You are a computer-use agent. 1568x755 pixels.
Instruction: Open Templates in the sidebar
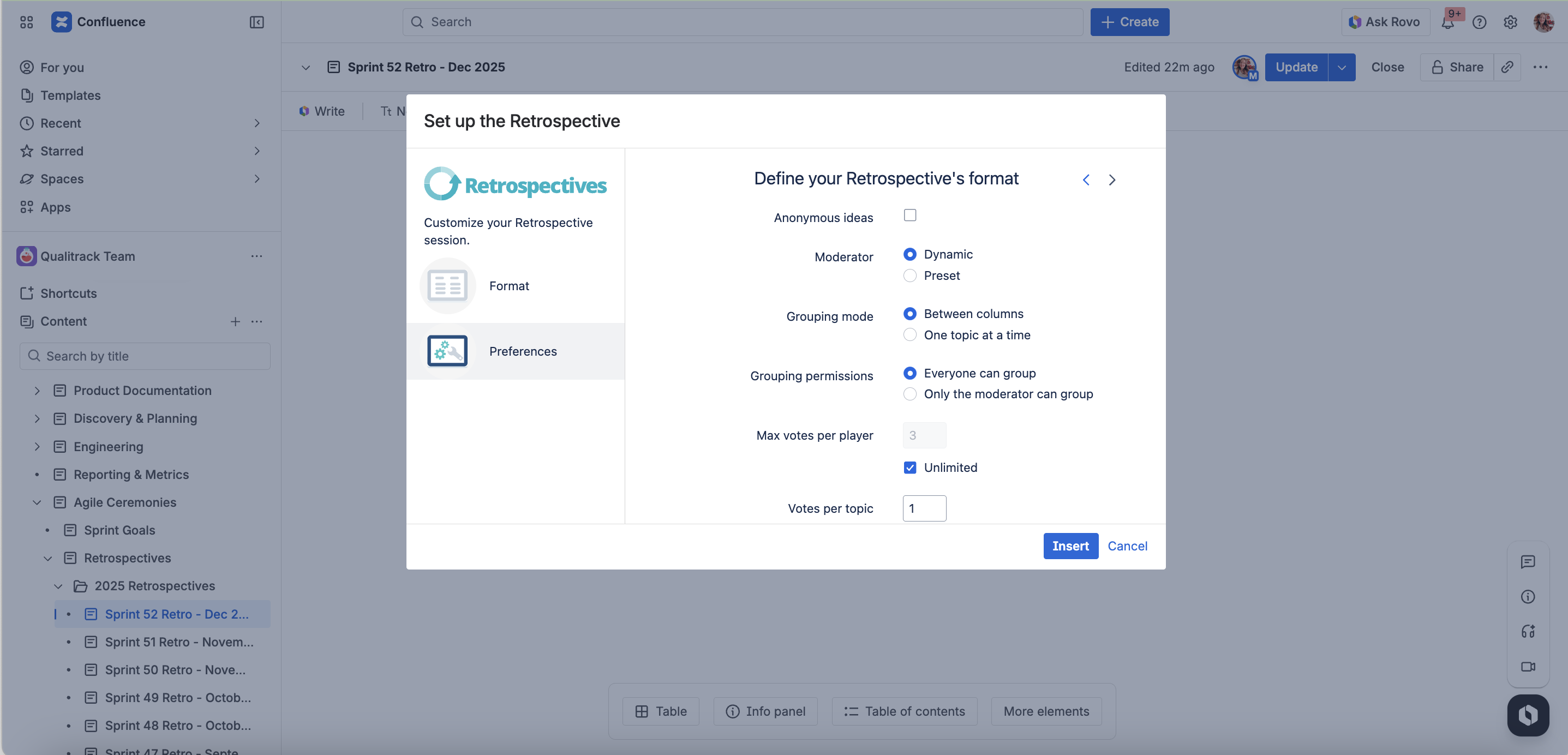coord(70,95)
